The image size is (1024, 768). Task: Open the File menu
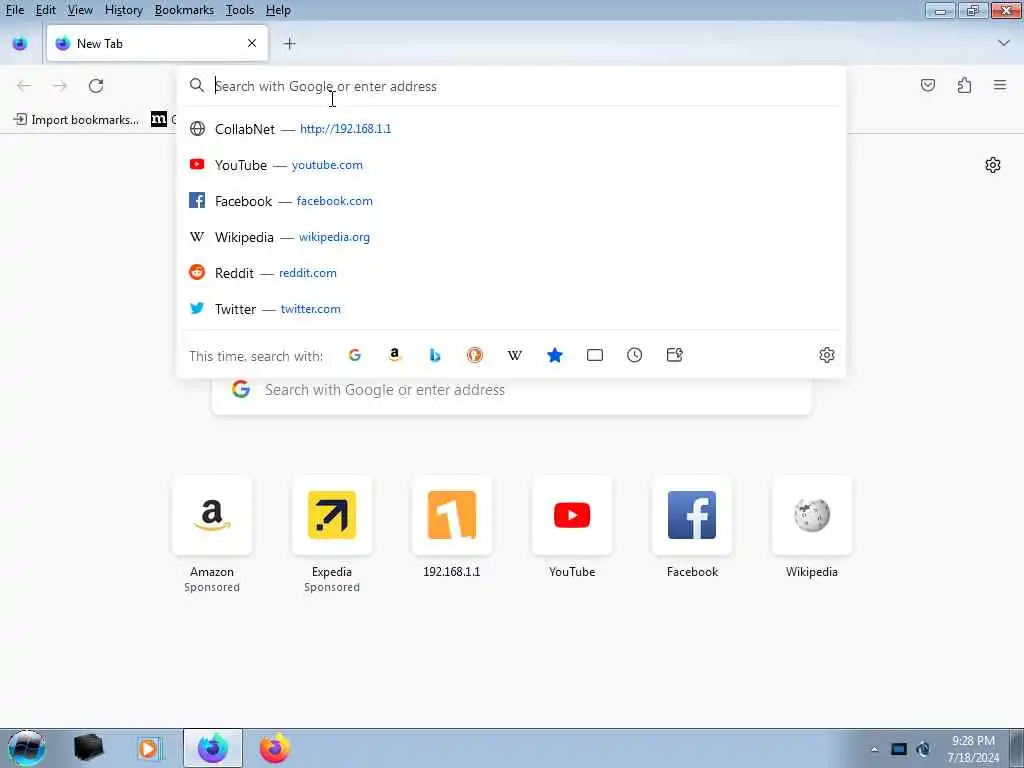pos(14,10)
